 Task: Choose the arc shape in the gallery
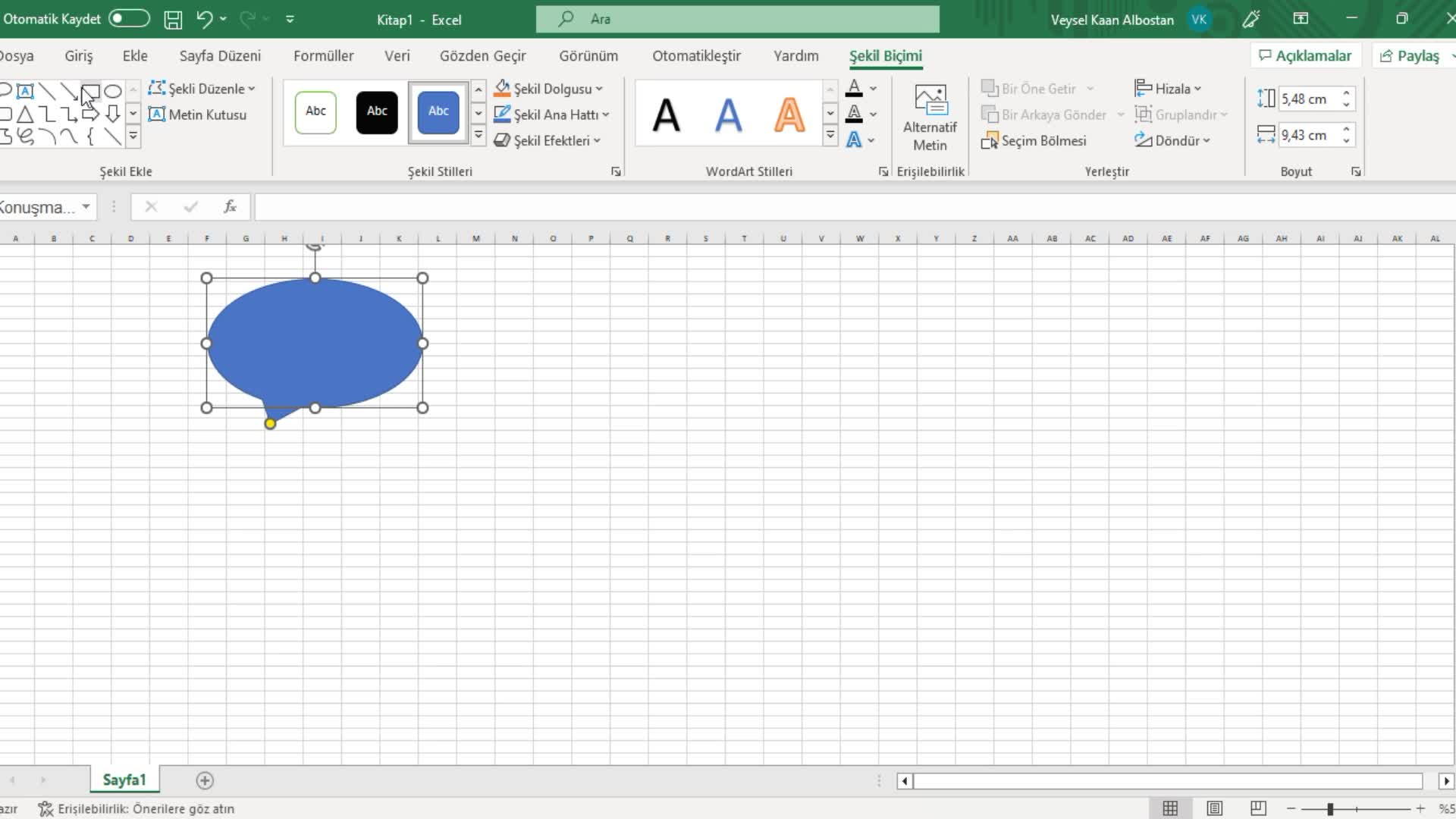point(47,136)
